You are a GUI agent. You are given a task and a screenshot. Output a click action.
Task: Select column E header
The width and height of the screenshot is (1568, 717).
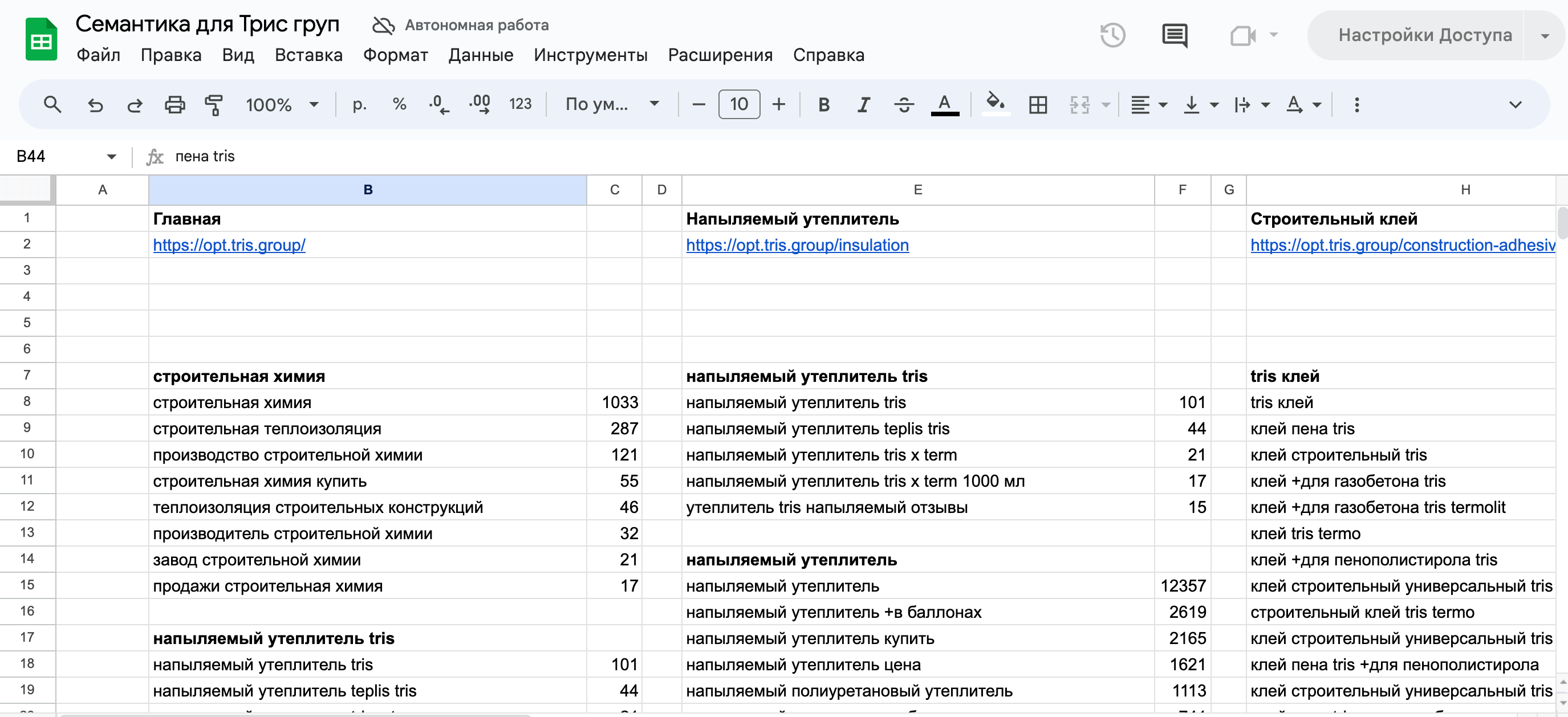click(x=918, y=190)
